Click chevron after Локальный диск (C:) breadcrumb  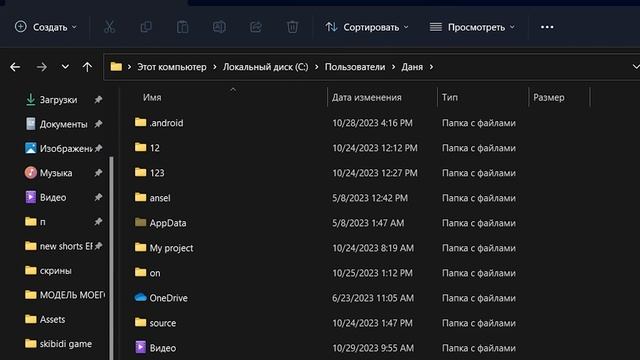coord(316,67)
